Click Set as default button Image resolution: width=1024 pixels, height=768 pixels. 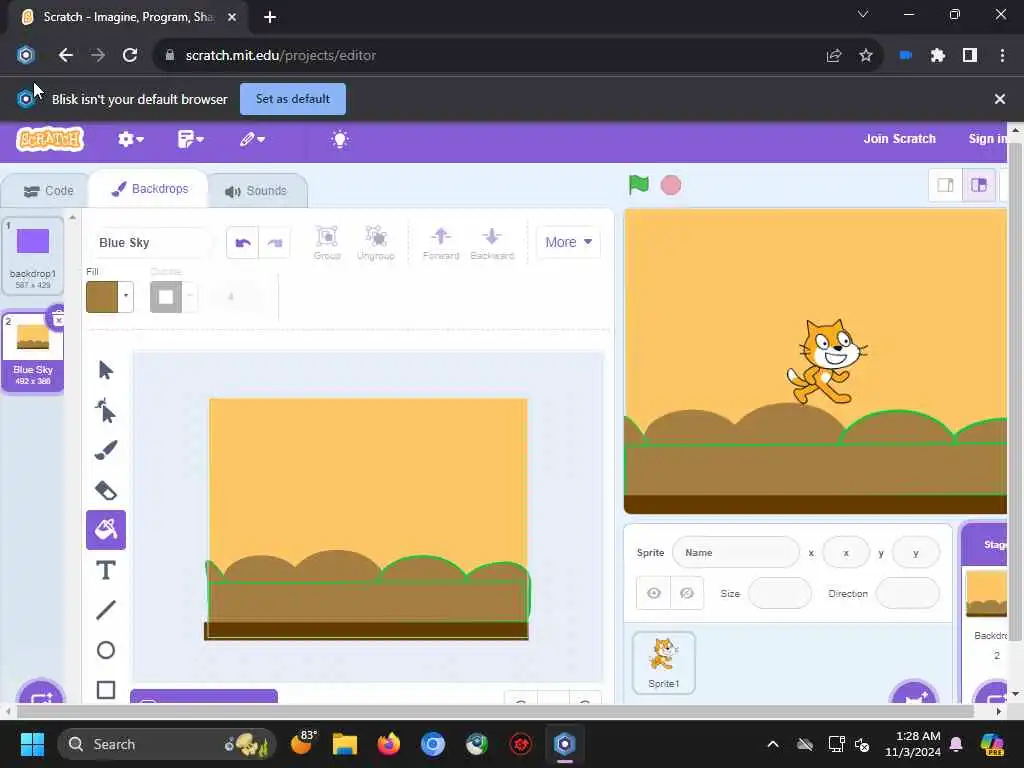click(293, 99)
